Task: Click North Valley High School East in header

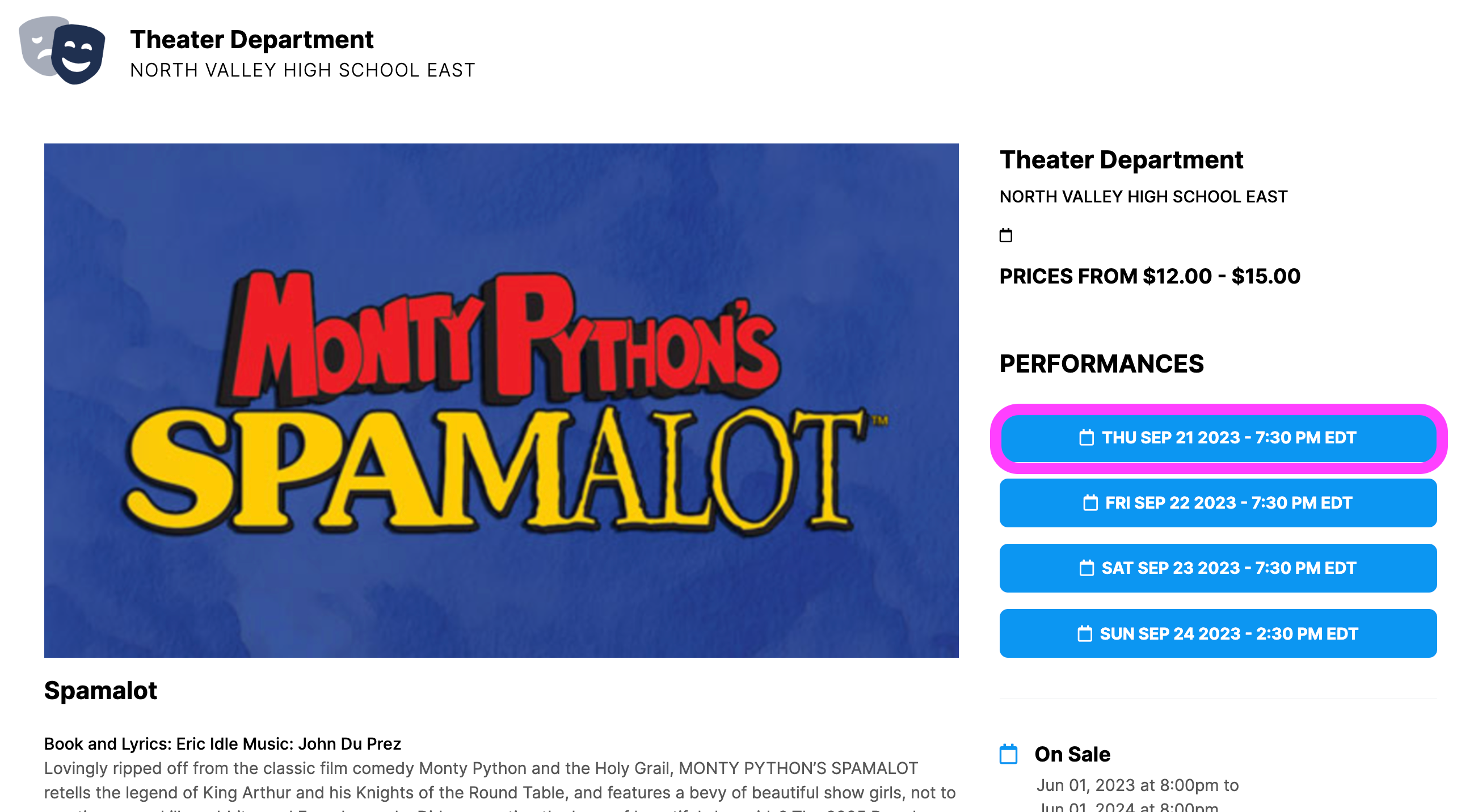Action: click(x=302, y=70)
